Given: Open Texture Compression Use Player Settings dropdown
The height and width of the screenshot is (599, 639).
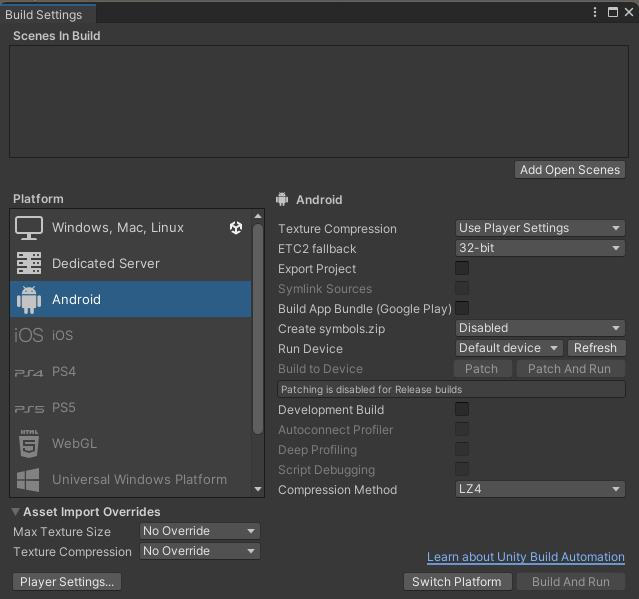Looking at the screenshot, I should click(x=540, y=228).
